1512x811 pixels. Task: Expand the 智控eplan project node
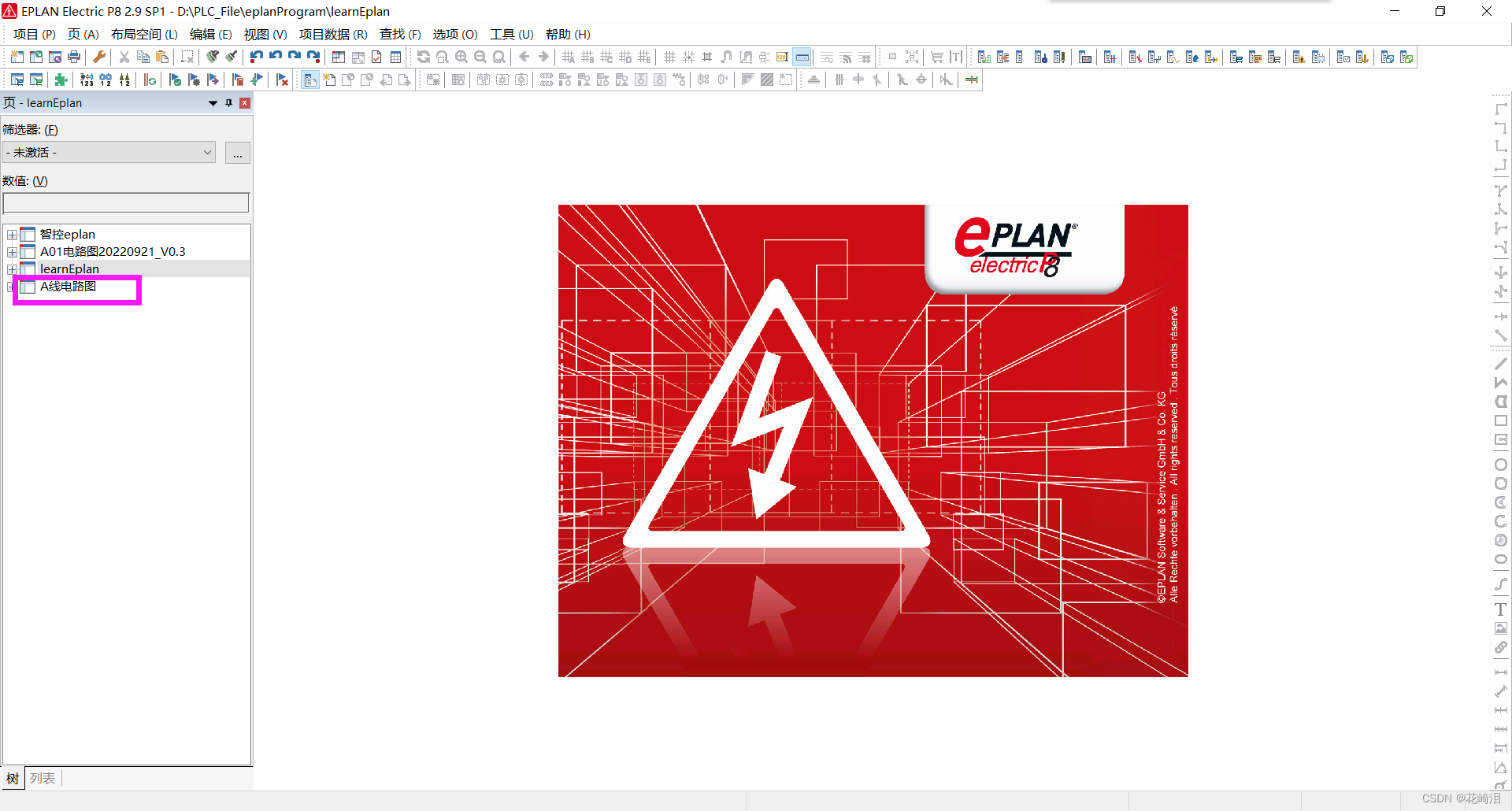click(12, 235)
